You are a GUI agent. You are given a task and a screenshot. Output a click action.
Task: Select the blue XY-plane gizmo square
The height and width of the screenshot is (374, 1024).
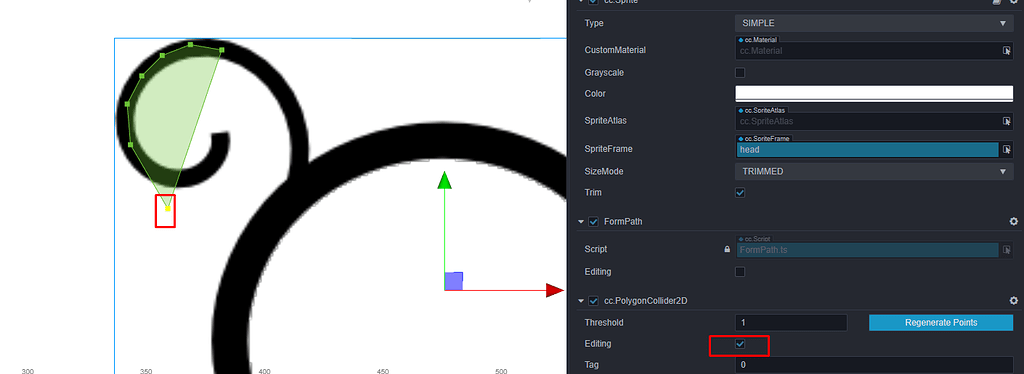[453, 281]
